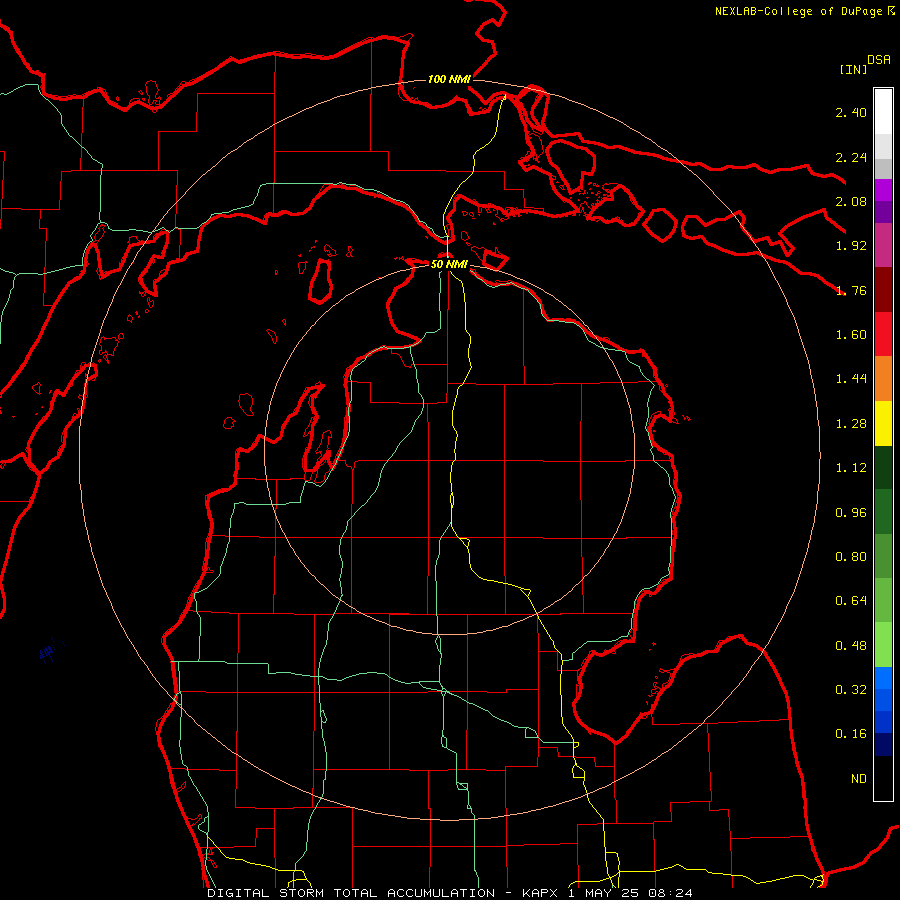Click the blue 0.32 legend swatch

(x=883, y=689)
